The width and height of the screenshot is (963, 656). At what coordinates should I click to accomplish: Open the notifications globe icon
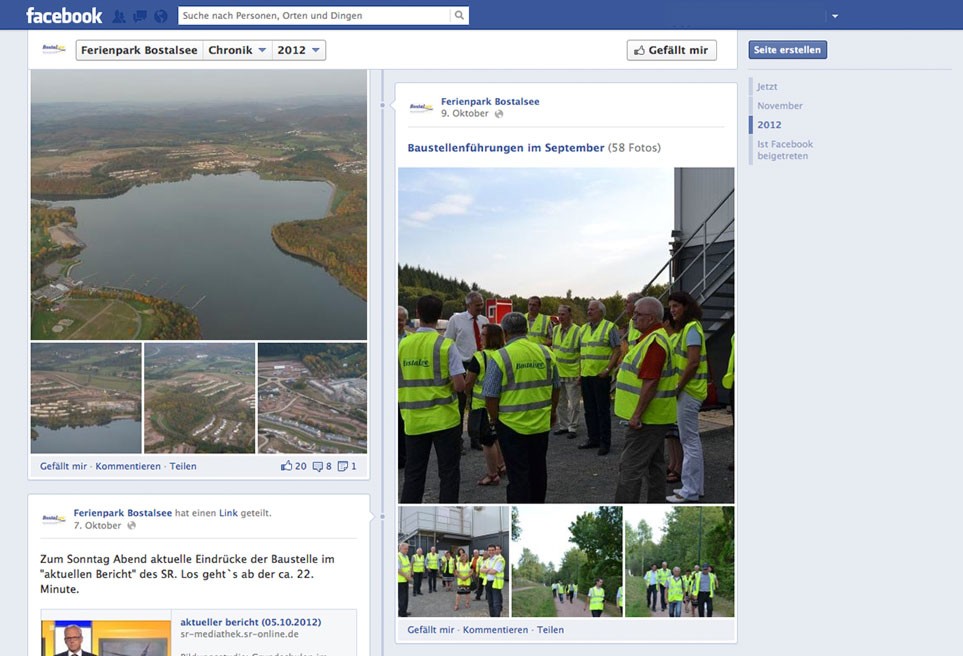click(161, 16)
